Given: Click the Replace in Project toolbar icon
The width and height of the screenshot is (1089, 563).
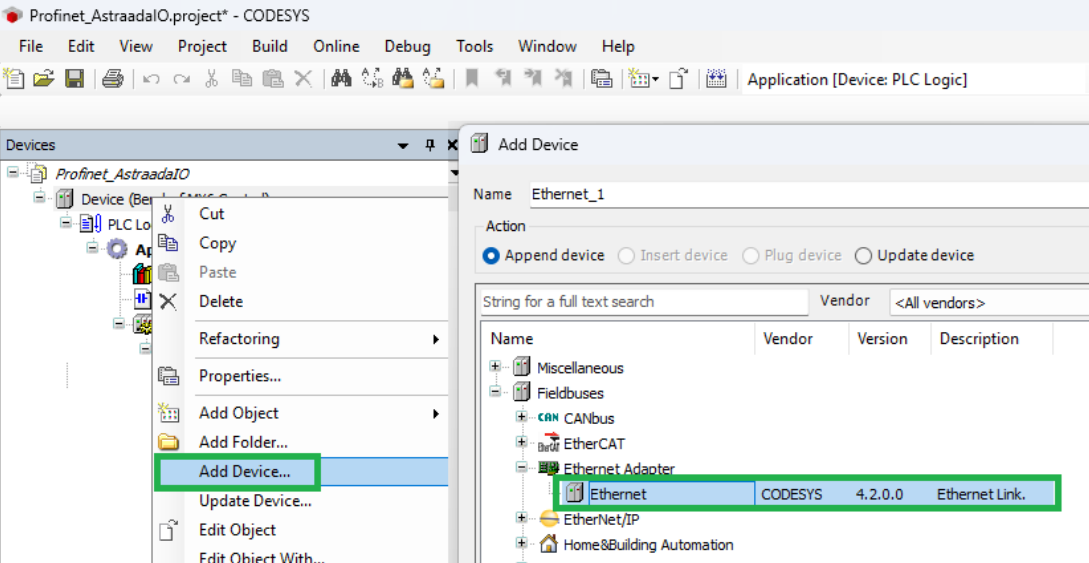Looking at the screenshot, I should tap(434, 78).
